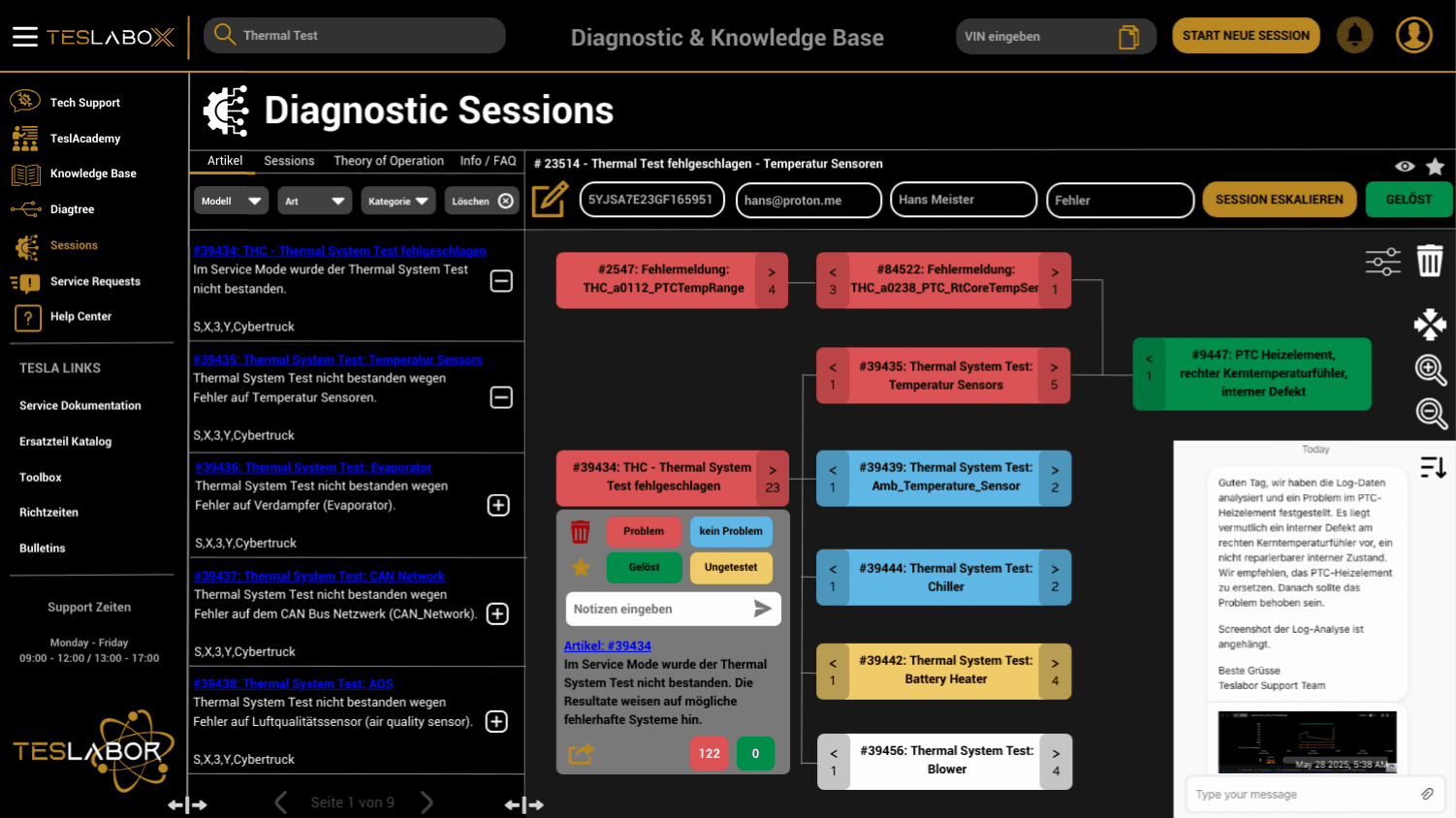This screenshot has height=818, width=1456.
Task: Delete diagram with trash icon
Action: pos(1430,261)
